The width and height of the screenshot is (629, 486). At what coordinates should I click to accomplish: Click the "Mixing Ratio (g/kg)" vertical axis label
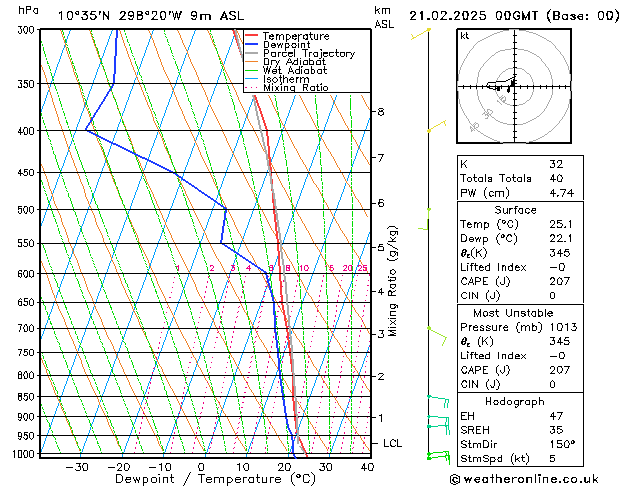[x=392, y=281]
